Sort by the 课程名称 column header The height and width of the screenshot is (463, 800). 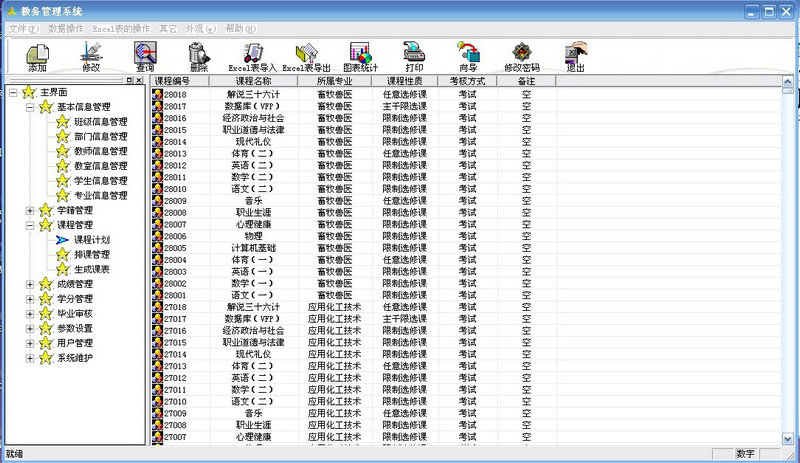point(253,81)
